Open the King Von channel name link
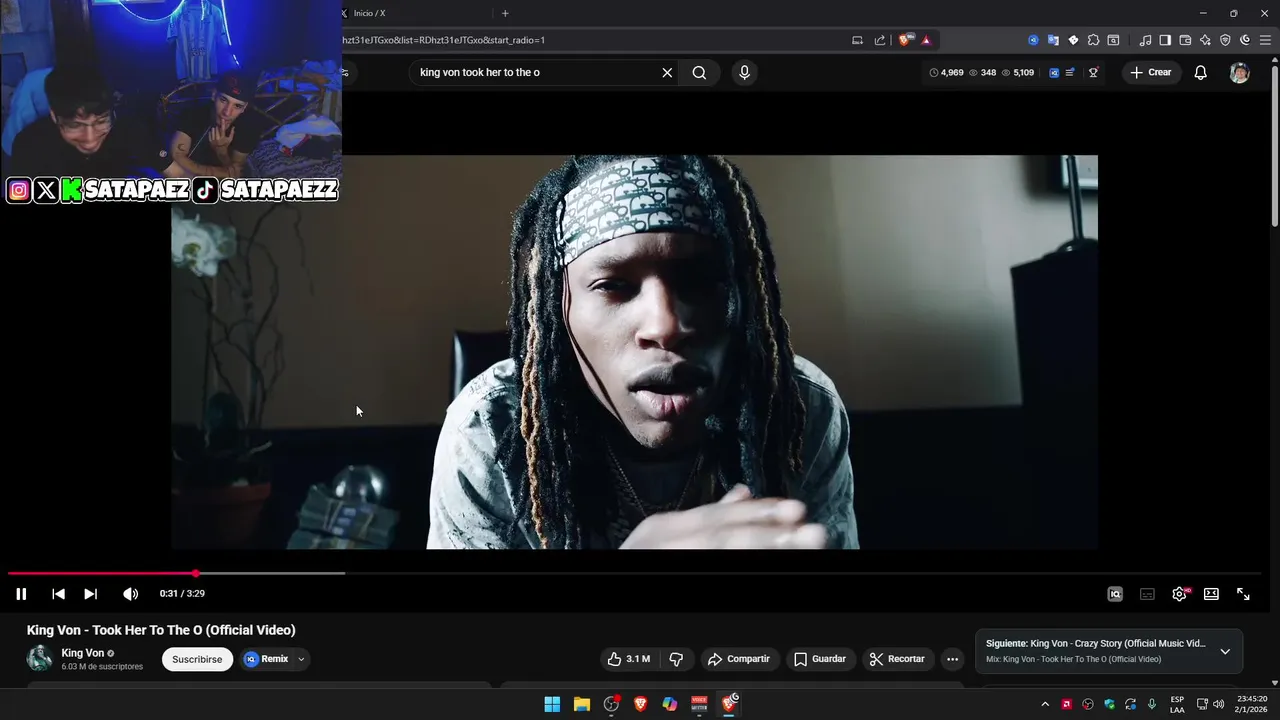1280x720 pixels. click(82, 653)
